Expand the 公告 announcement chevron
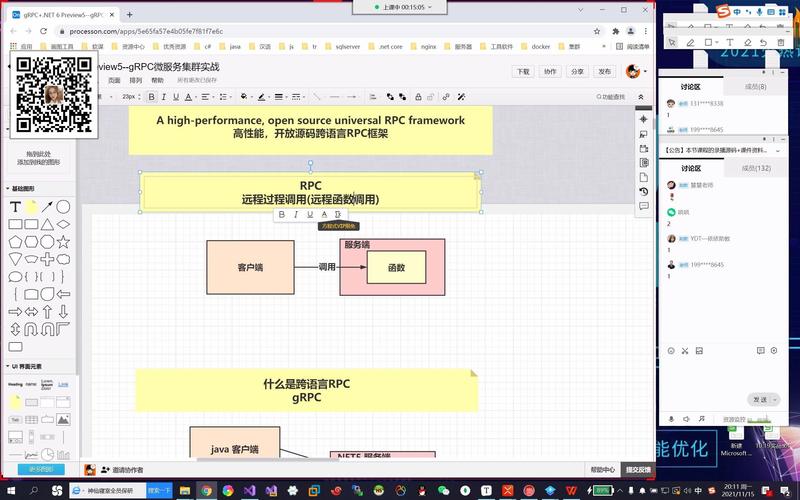The width and height of the screenshot is (800, 500). click(x=778, y=151)
